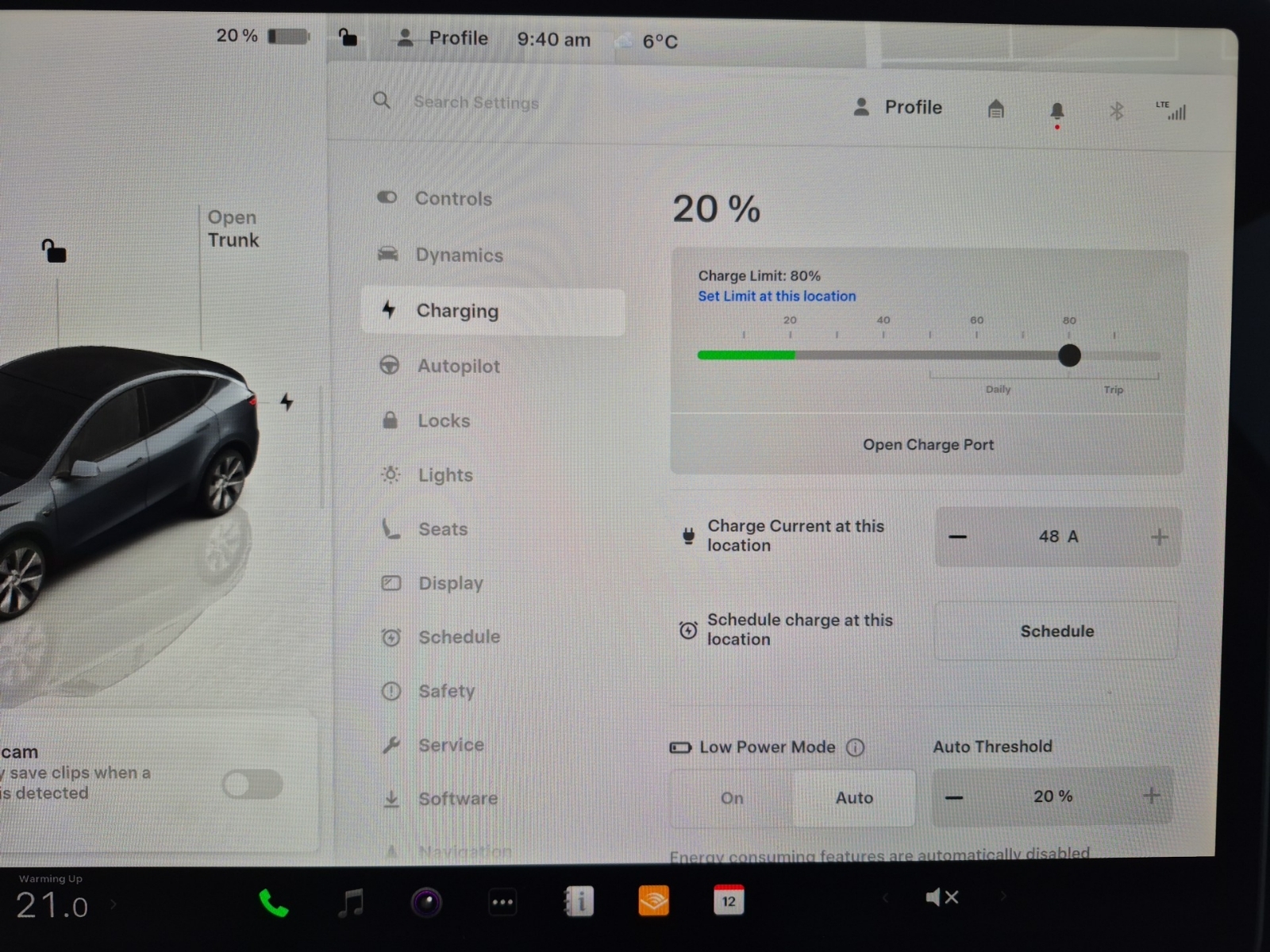Launch the dashcam camera app
1270x952 pixels.
point(426,902)
